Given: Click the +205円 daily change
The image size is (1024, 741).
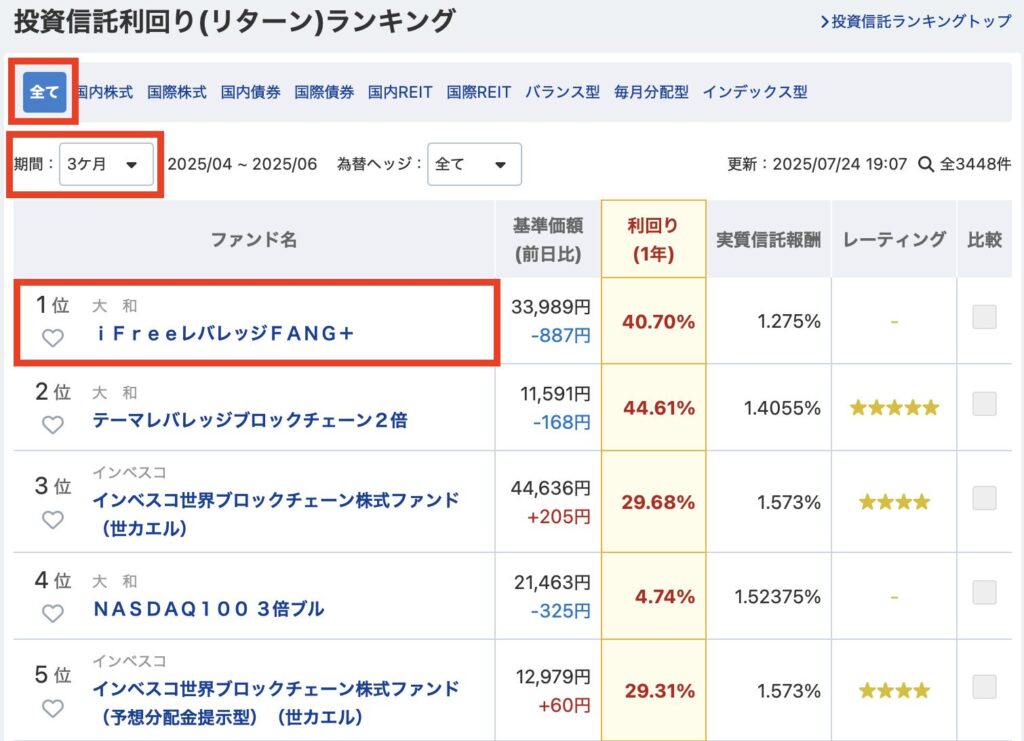Looking at the screenshot, I should (x=559, y=517).
